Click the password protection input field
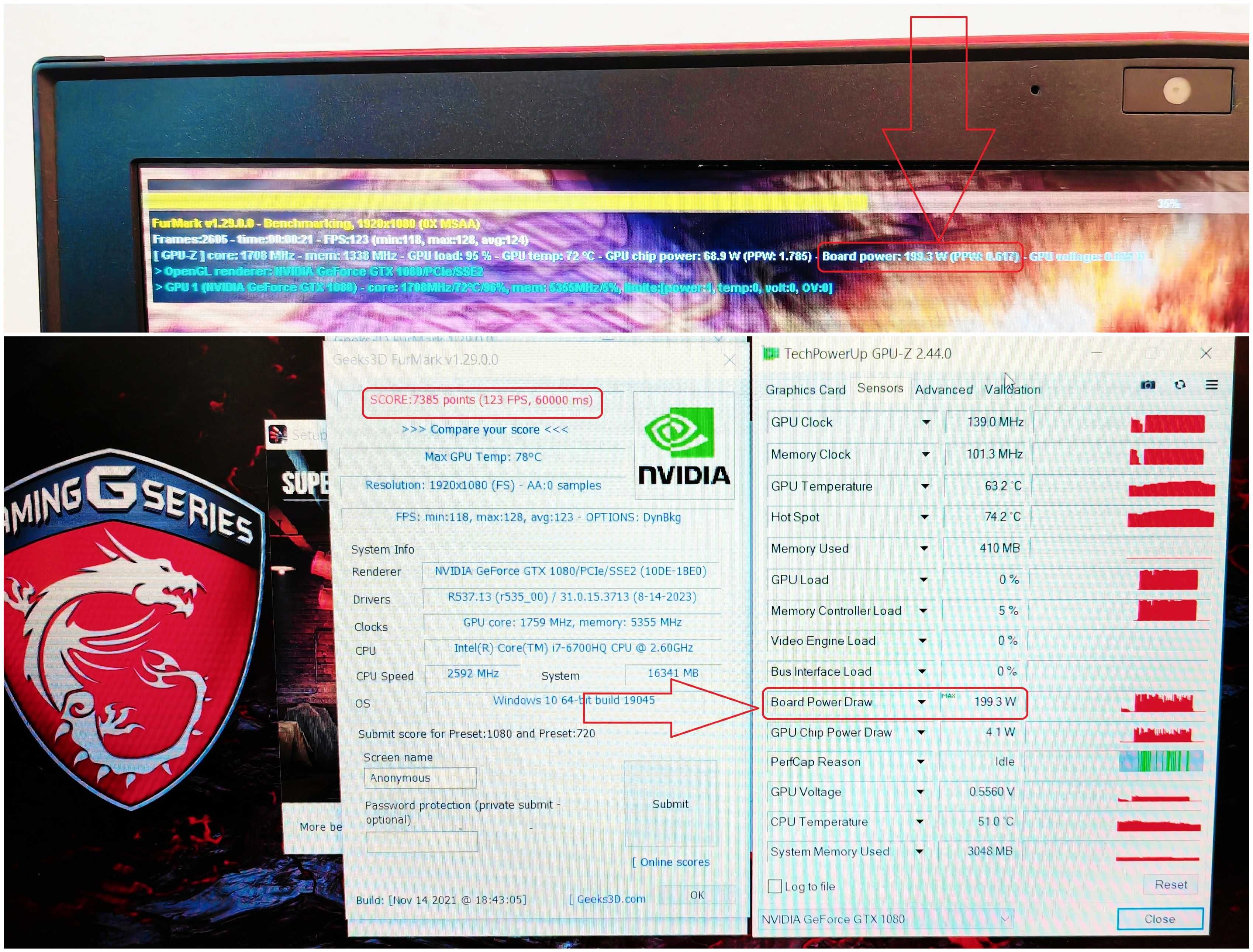The width and height of the screenshot is (1253, 952). 422,842
